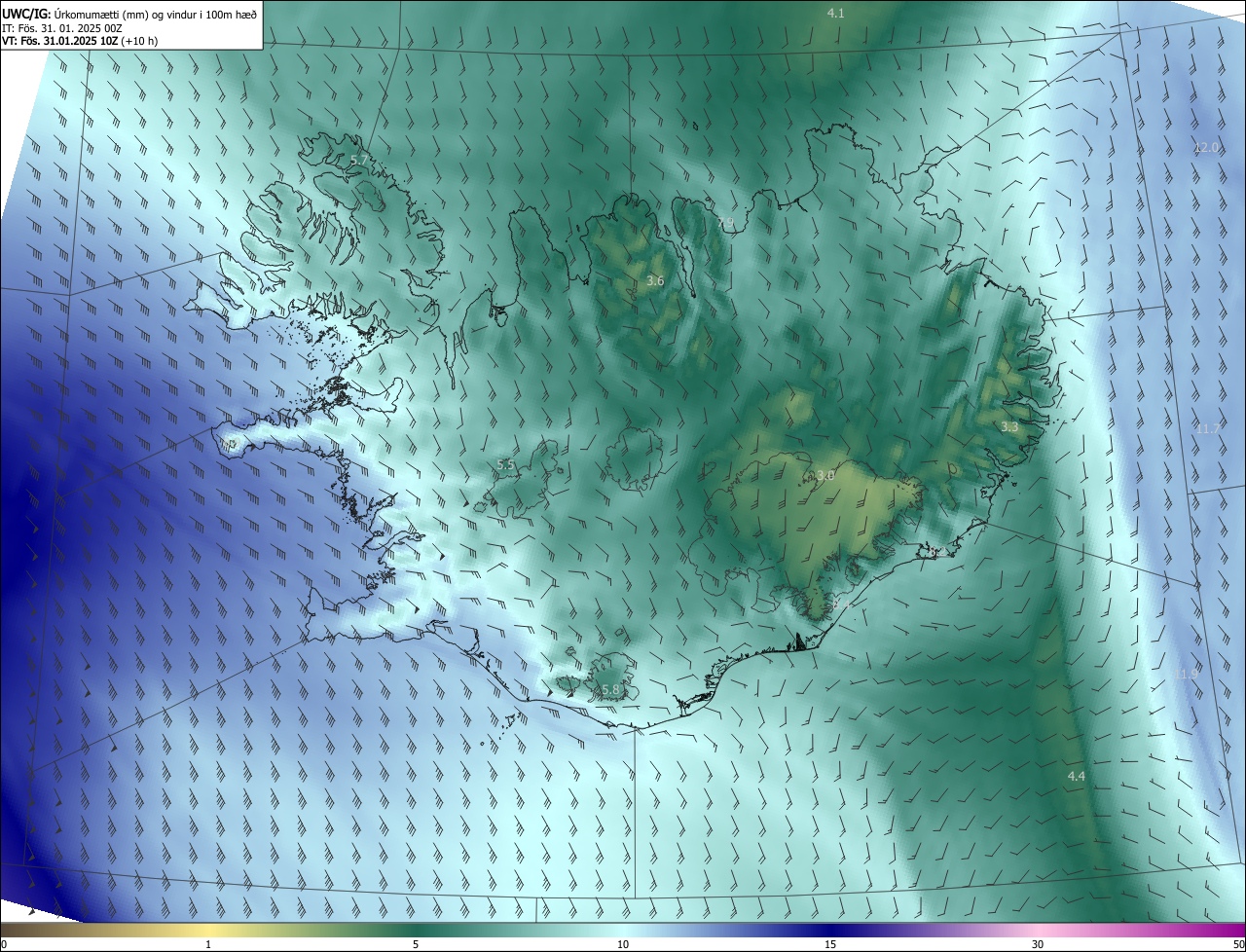This screenshot has width=1246, height=952.
Task: Click the 0 tick on the colour scale
Action: 4,944
